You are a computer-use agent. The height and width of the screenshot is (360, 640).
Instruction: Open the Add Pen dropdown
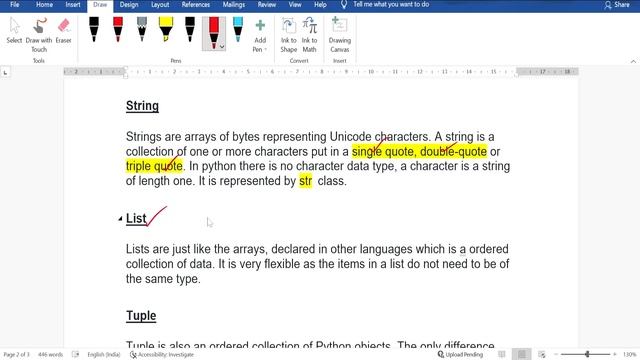[260, 35]
